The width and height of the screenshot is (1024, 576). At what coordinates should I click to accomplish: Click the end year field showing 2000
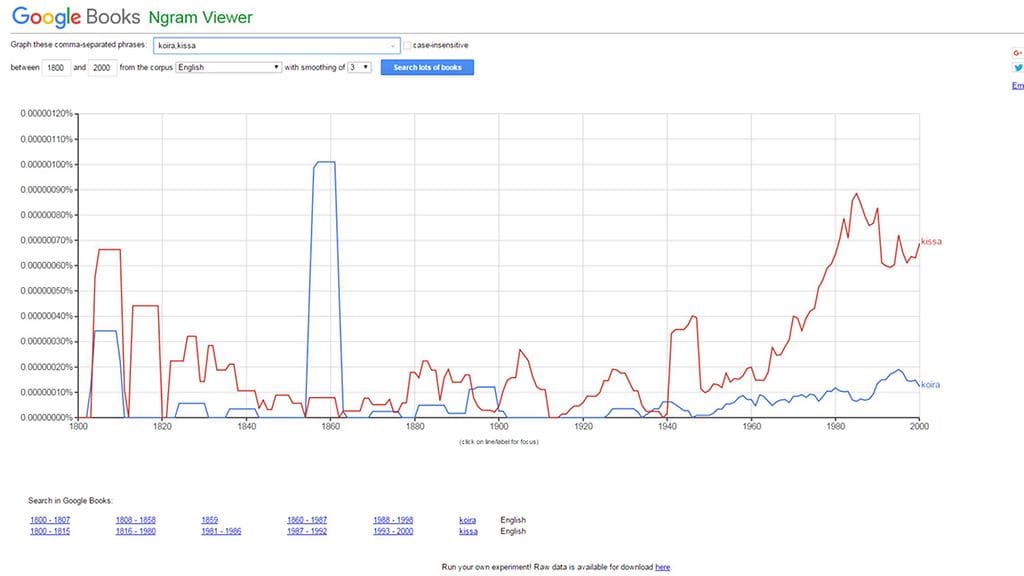tap(104, 67)
